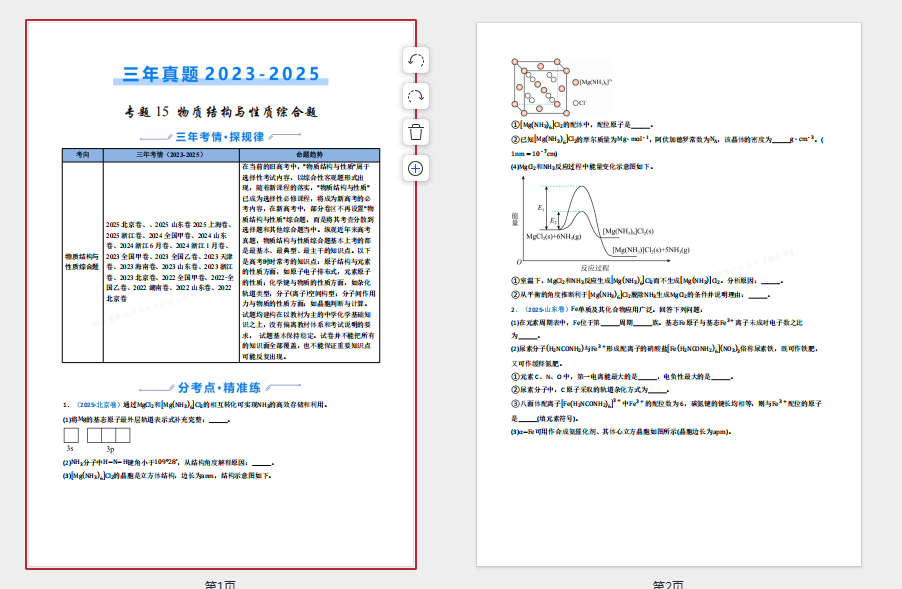This screenshot has width=902, height=589.
Task: Insert a page with the plus icon
Action: (417, 168)
